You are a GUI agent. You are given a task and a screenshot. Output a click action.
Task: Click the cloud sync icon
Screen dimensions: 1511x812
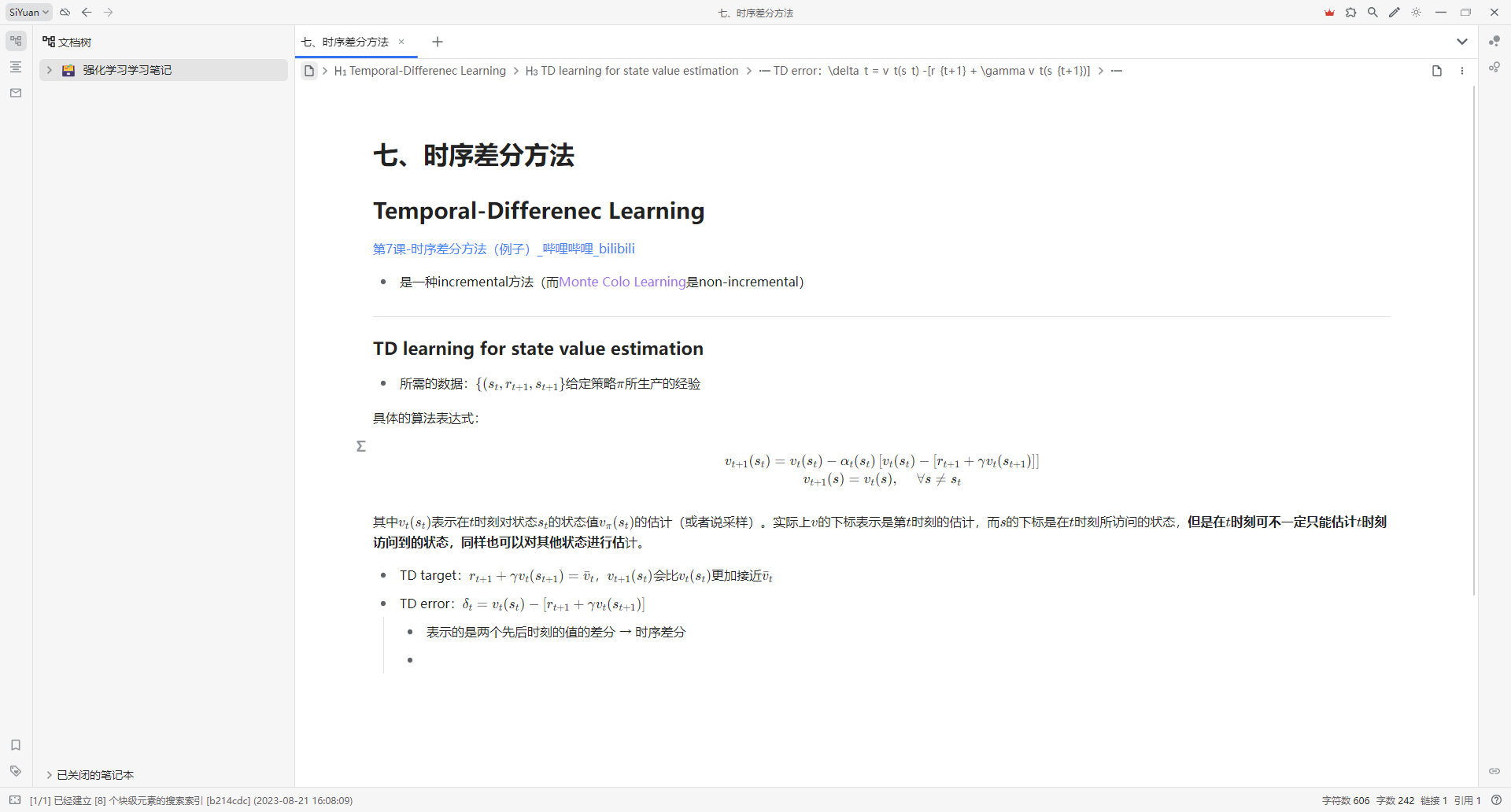pyautogui.click(x=65, y=13)
